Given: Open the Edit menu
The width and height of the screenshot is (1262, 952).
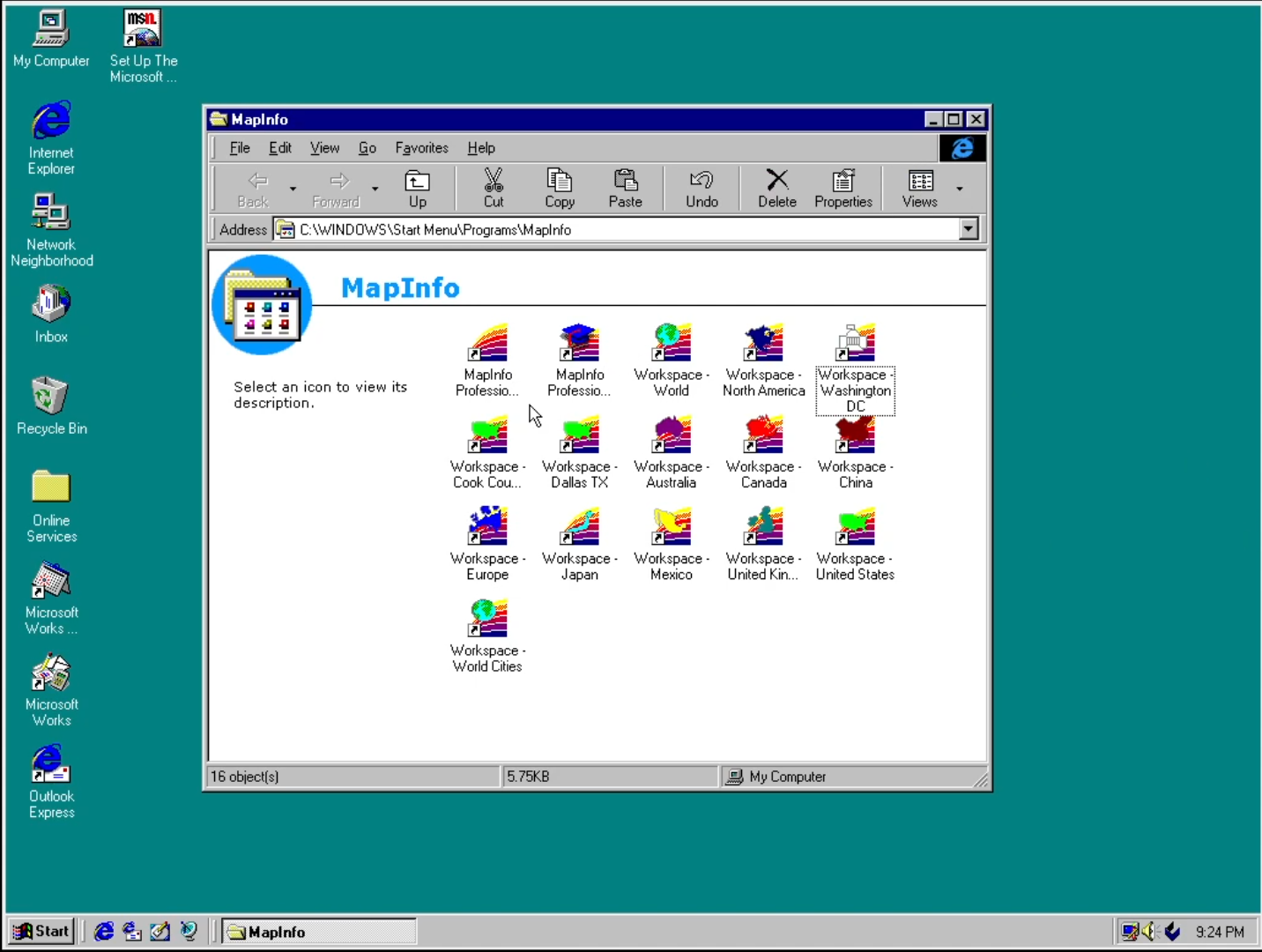Looking at the screenshot, I should pyautogui.click(x=280, y=148).
